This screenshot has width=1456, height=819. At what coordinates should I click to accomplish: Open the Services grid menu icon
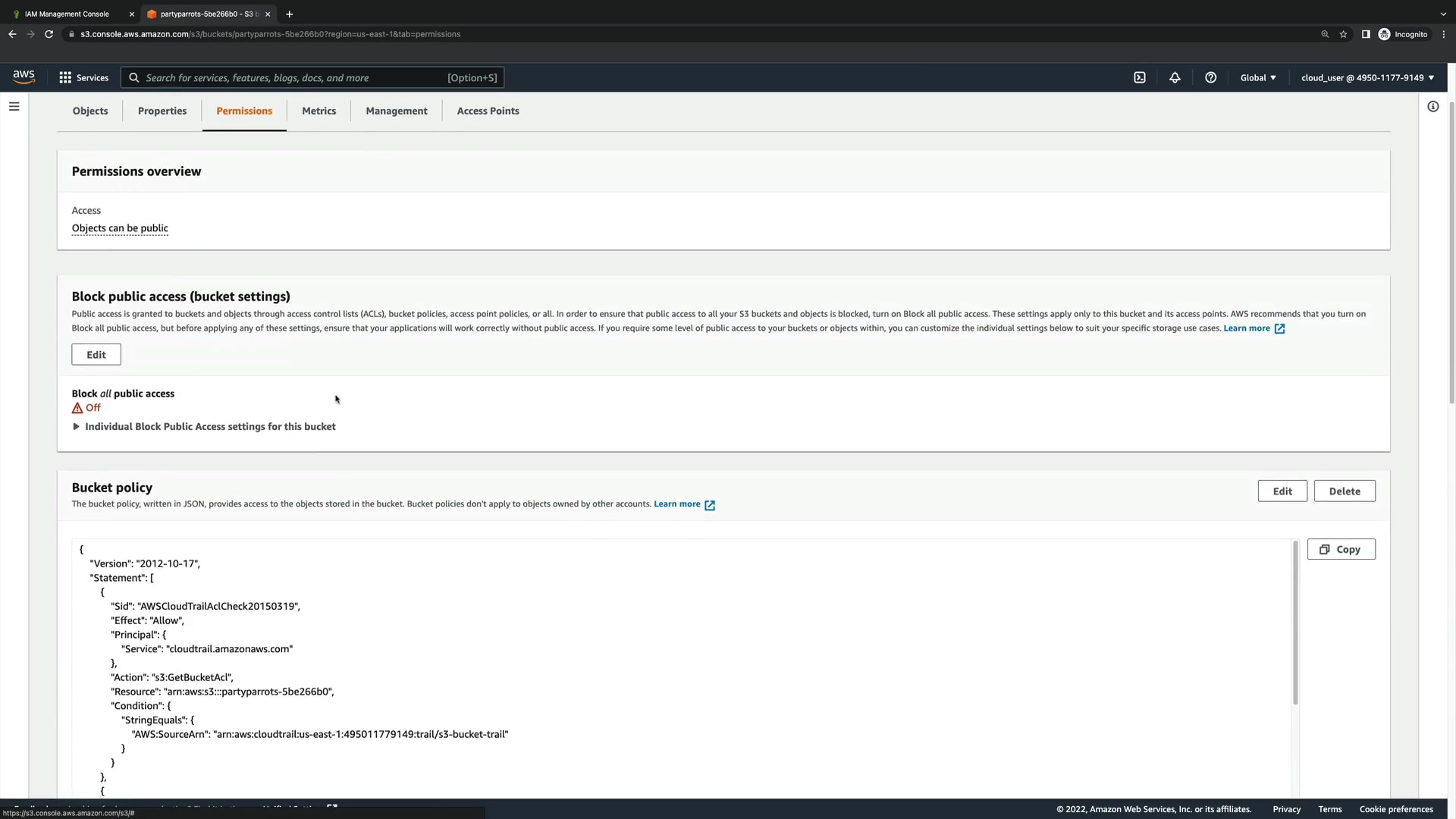tap(65, 77)
